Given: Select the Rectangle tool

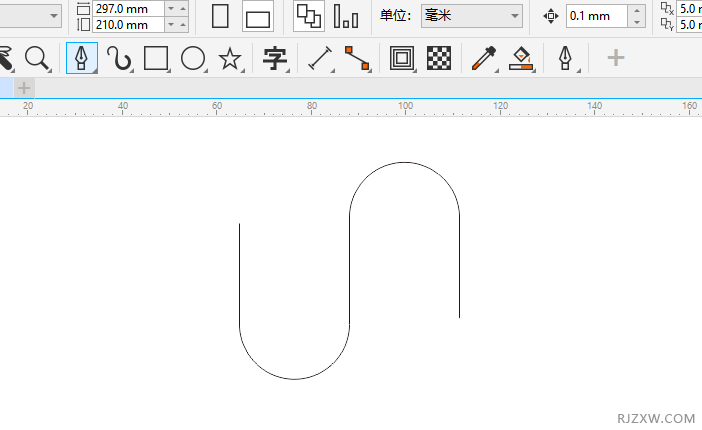Looking at the screenshot, I should (155, 59).
